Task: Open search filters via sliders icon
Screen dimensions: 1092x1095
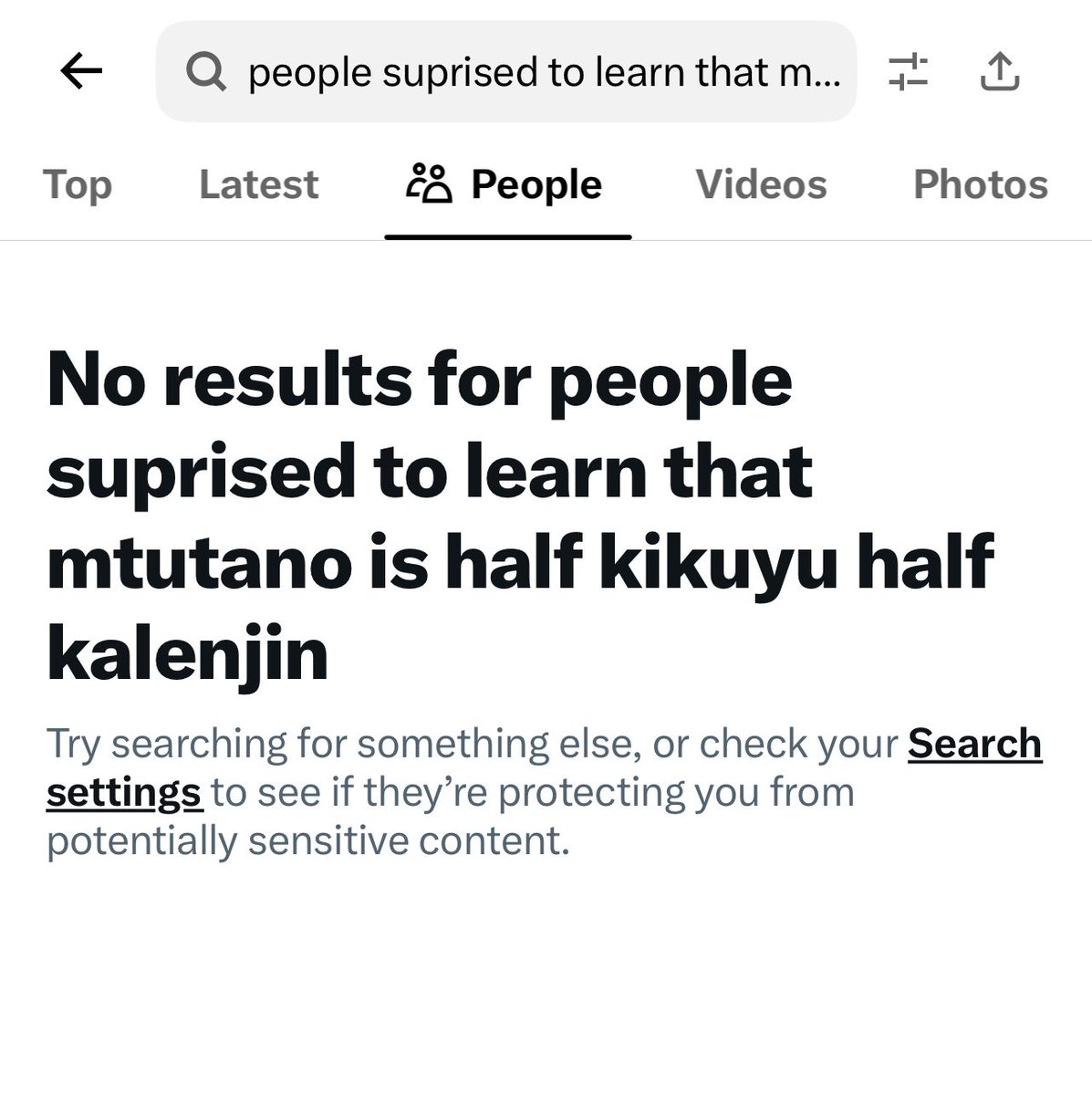Action: (x=908, y=71)
